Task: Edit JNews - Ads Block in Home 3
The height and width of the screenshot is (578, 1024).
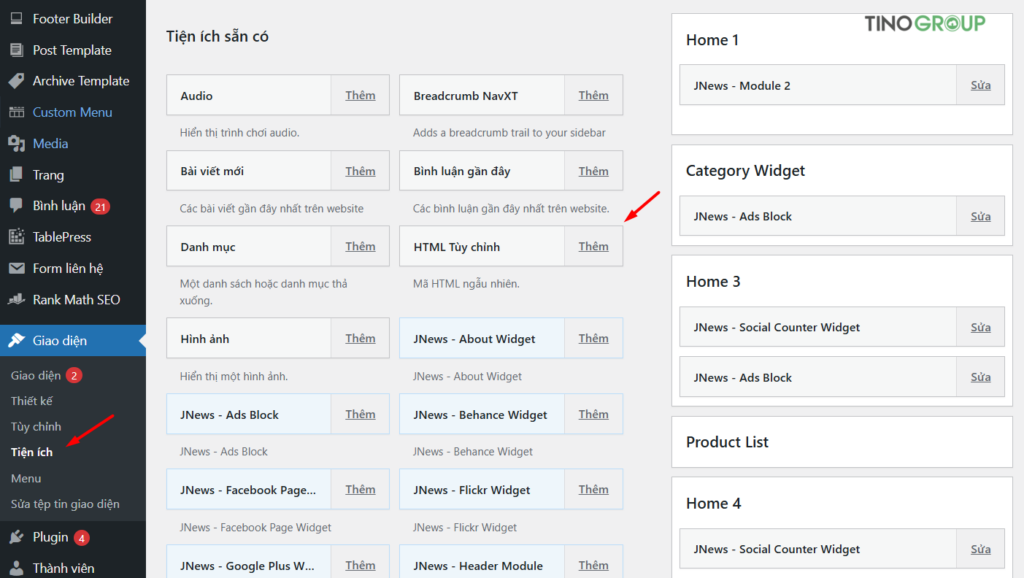Action: click(x=980, y=377)
